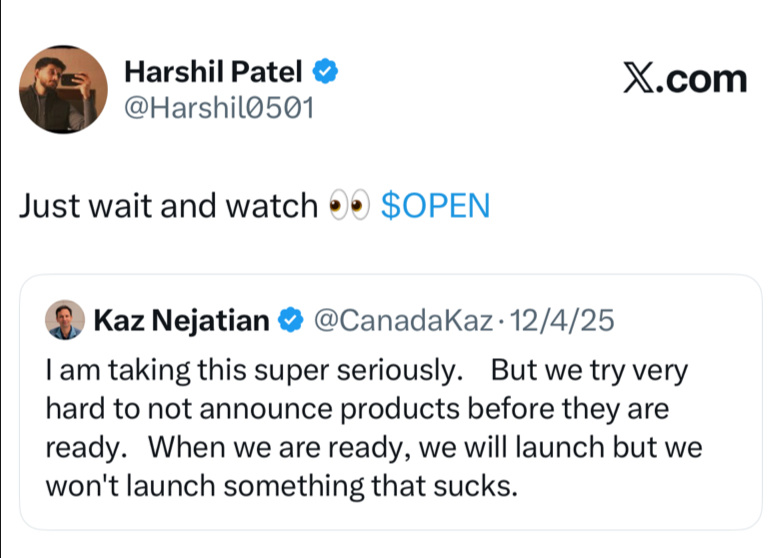Click the Harshil Patel display name

pyautogui.click(x=213, y=72)
